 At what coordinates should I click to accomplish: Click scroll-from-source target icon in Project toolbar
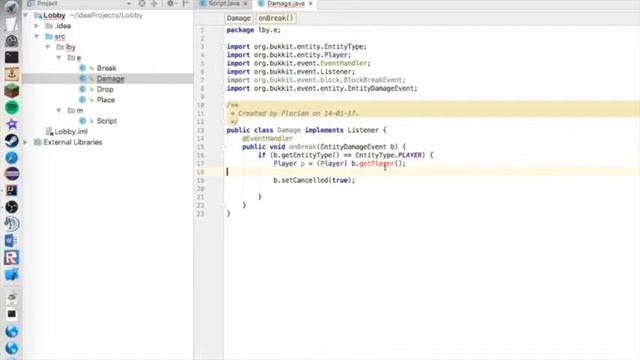coord(142,3)
